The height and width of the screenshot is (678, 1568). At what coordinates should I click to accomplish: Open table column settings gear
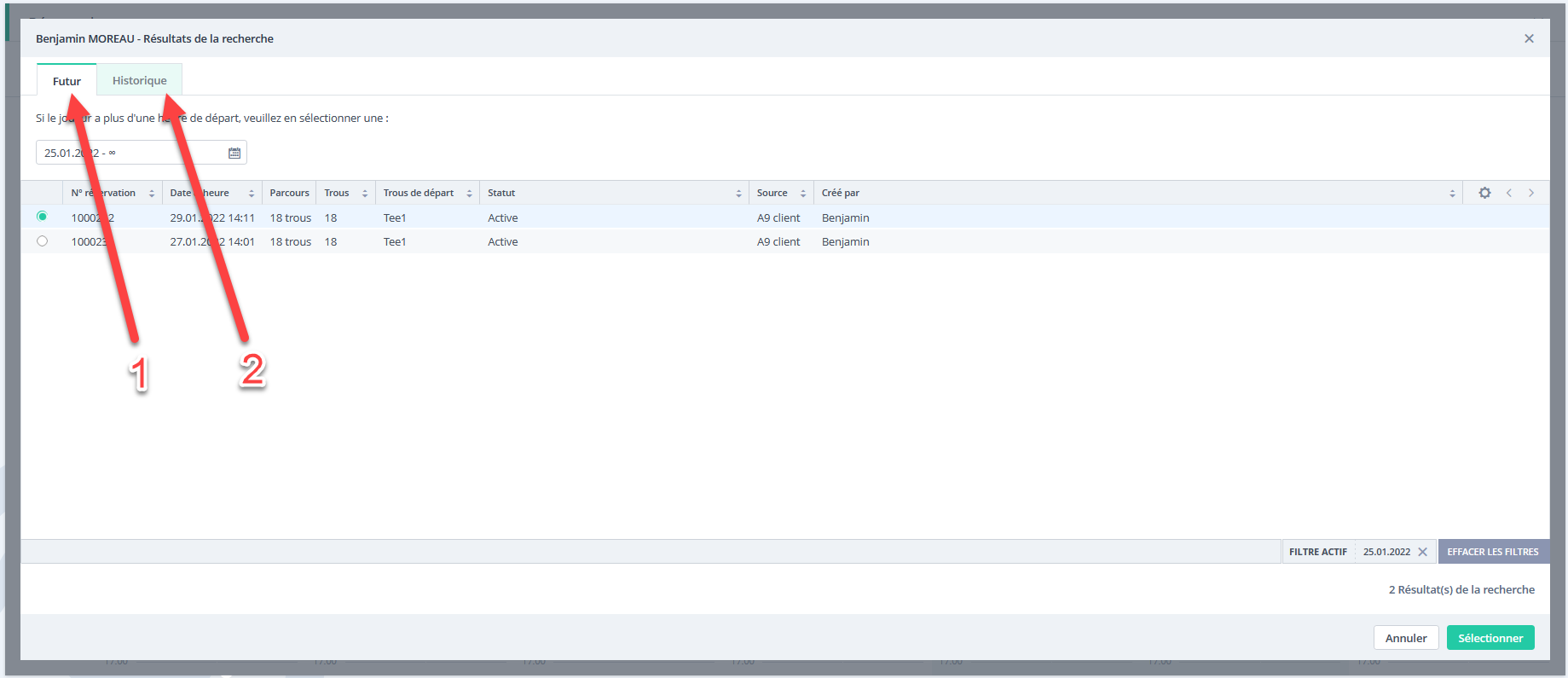[x=1484, y=193]
